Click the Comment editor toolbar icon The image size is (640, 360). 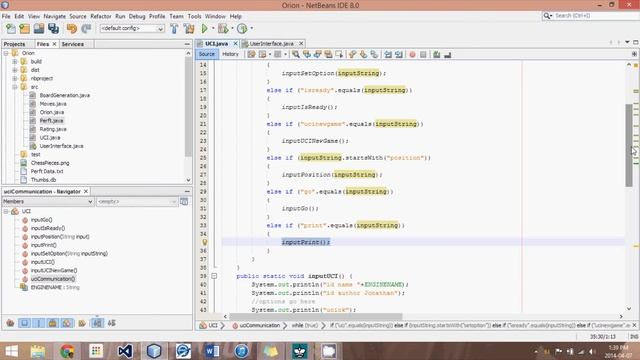pyautogui.click(x=436, y=54)
